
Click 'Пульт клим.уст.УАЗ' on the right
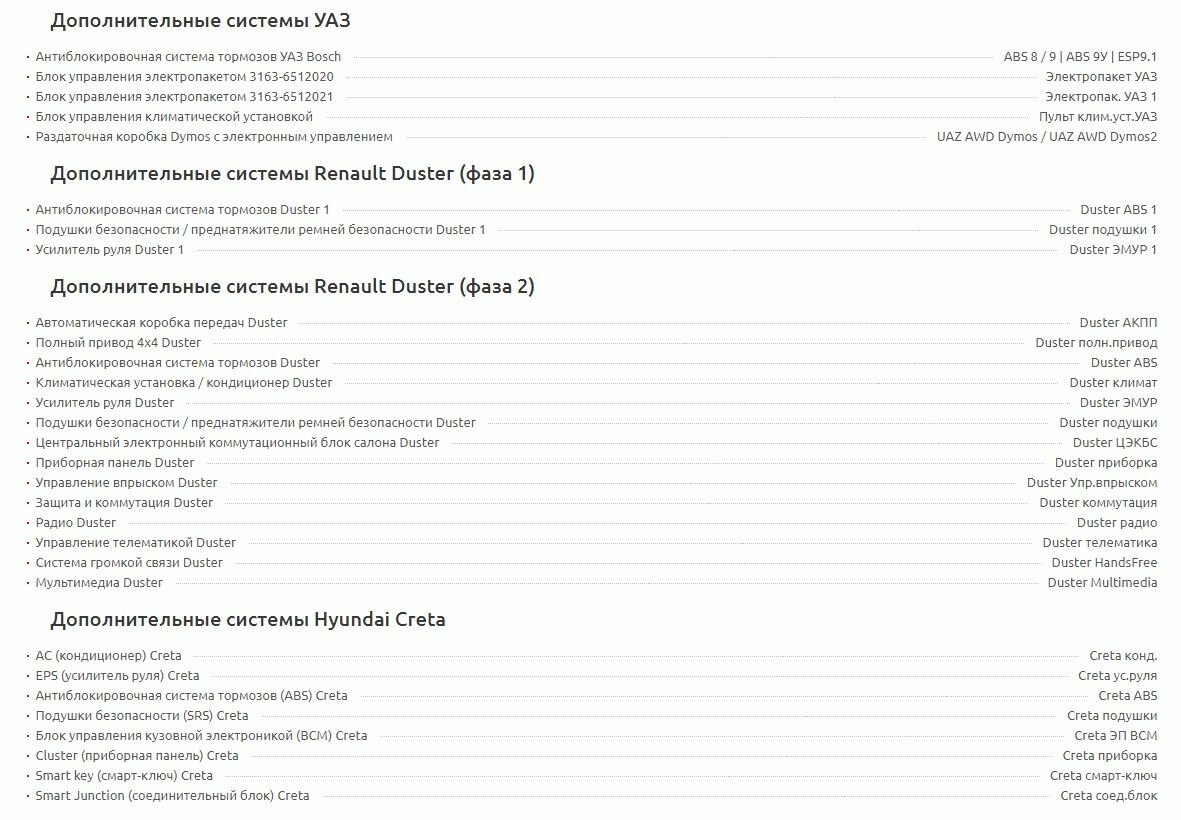point(1098,117)
